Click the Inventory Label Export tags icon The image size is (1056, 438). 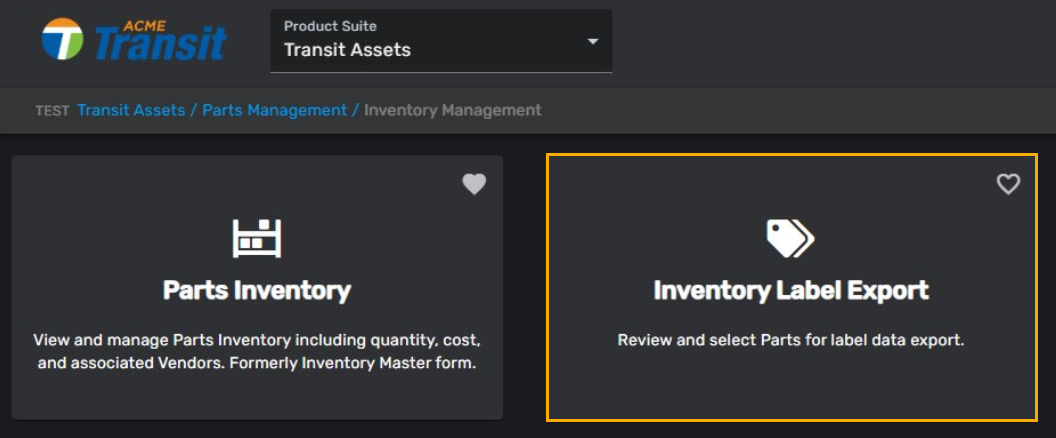[791, 239]
